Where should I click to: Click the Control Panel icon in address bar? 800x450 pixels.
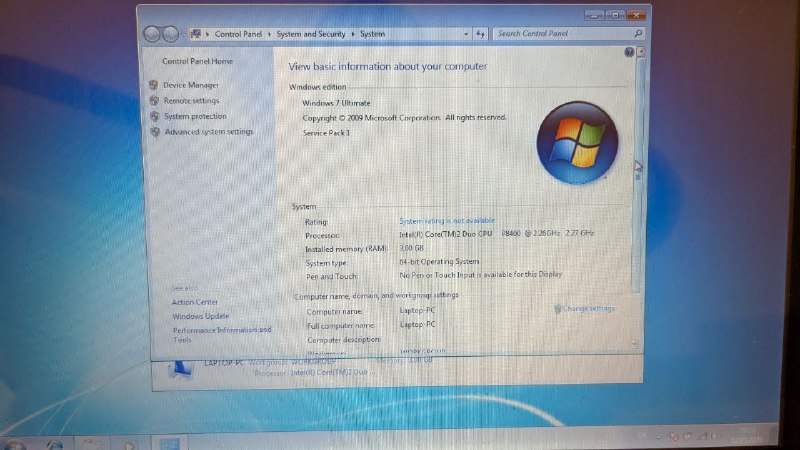(x=196, y=34)
